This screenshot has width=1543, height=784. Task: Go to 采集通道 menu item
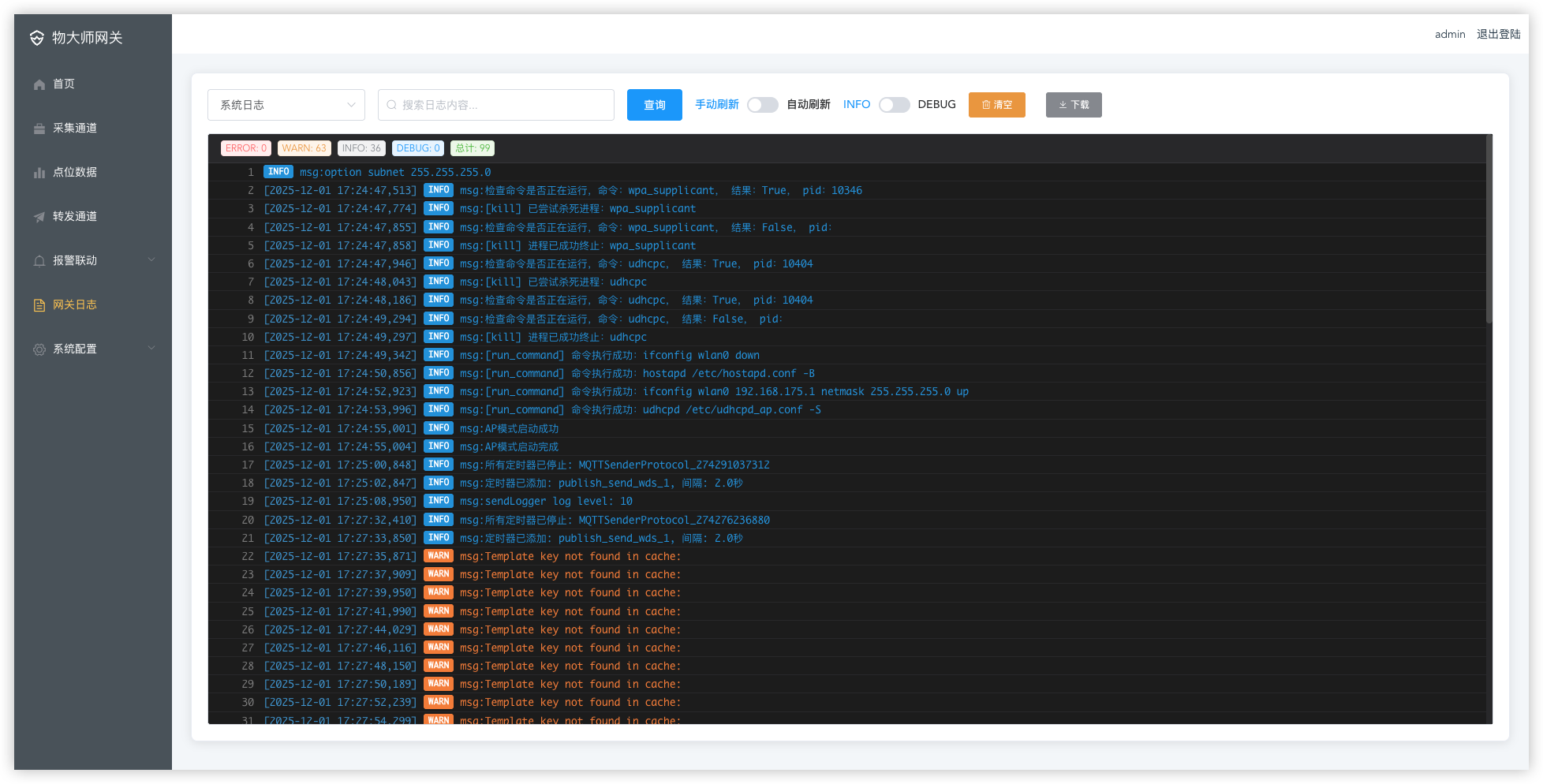[75, 129]
